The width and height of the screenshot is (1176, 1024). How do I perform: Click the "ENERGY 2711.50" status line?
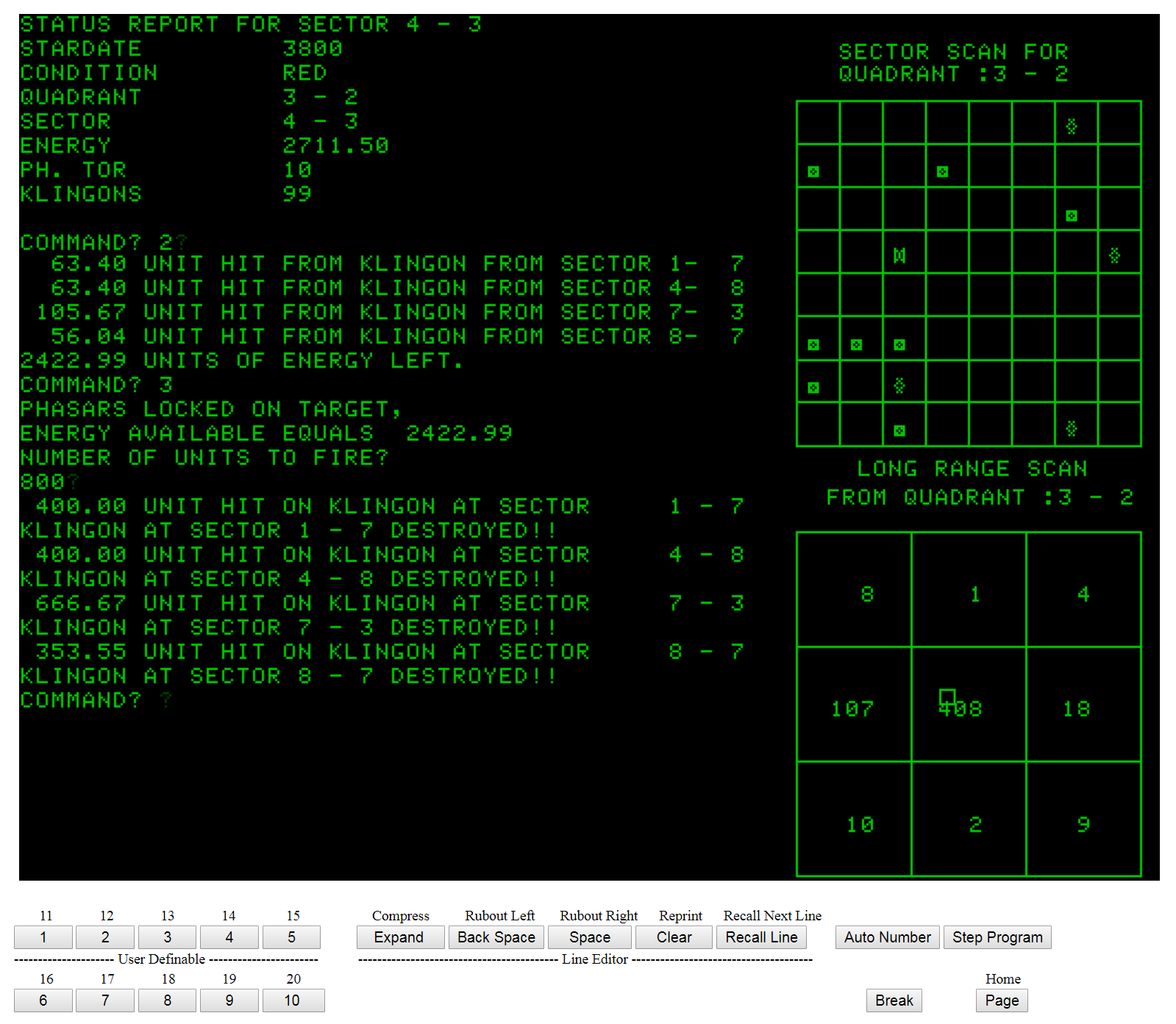coord(204,146)
